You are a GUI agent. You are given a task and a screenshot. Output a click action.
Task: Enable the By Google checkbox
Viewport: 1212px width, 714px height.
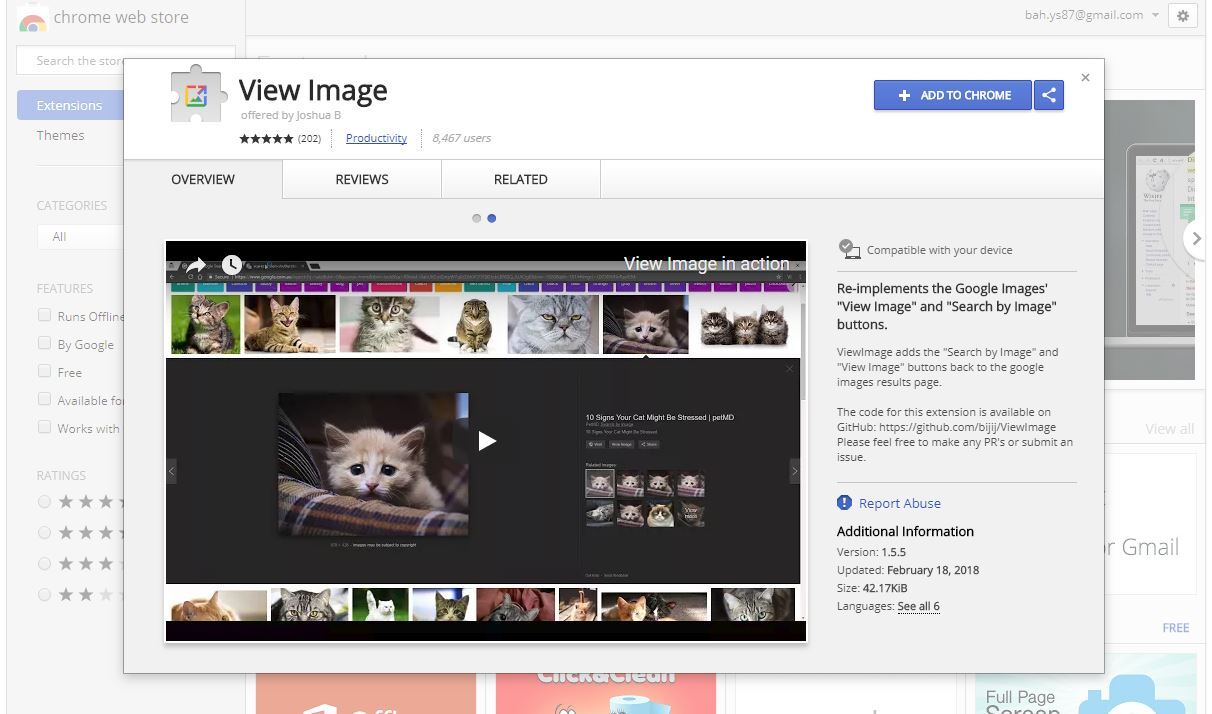coord(44,343)
